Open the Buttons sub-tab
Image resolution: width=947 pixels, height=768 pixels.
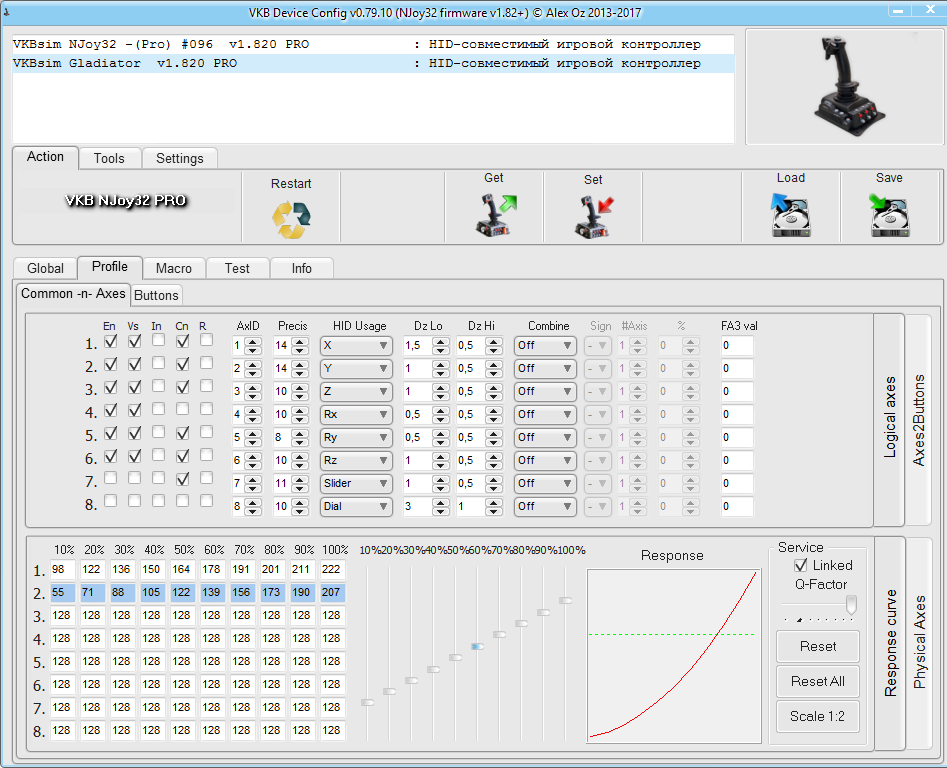click(x=156, y=295)
